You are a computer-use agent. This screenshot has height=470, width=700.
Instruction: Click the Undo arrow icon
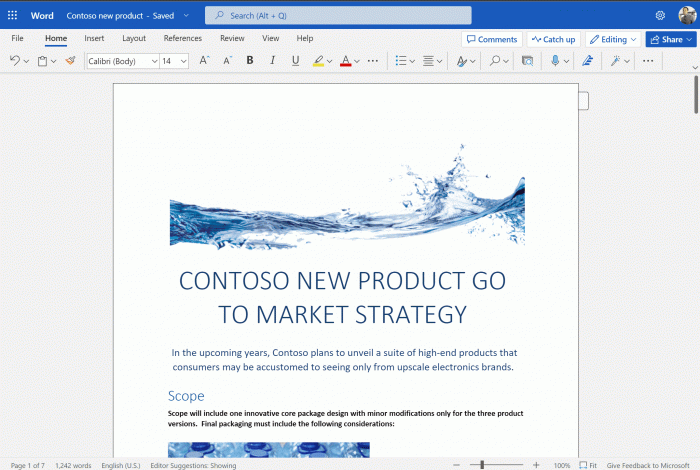point(15,61)
